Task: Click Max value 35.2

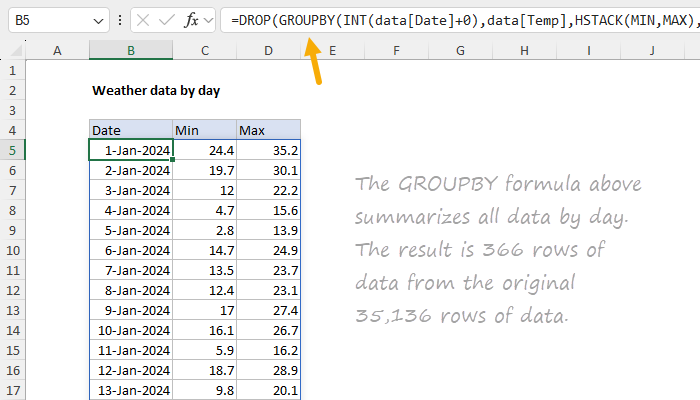Action: click(268, 150)
